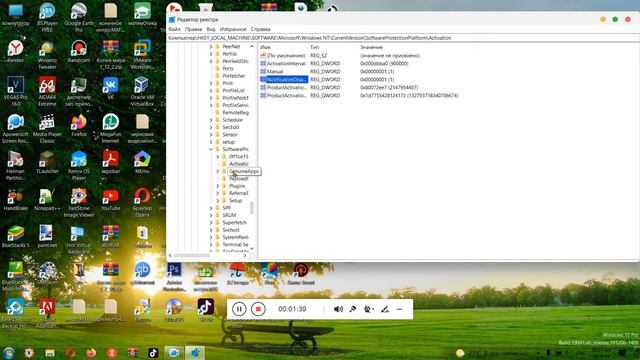
Task: Expand the Superfetch registry key
Action: (x=211, y=223)
